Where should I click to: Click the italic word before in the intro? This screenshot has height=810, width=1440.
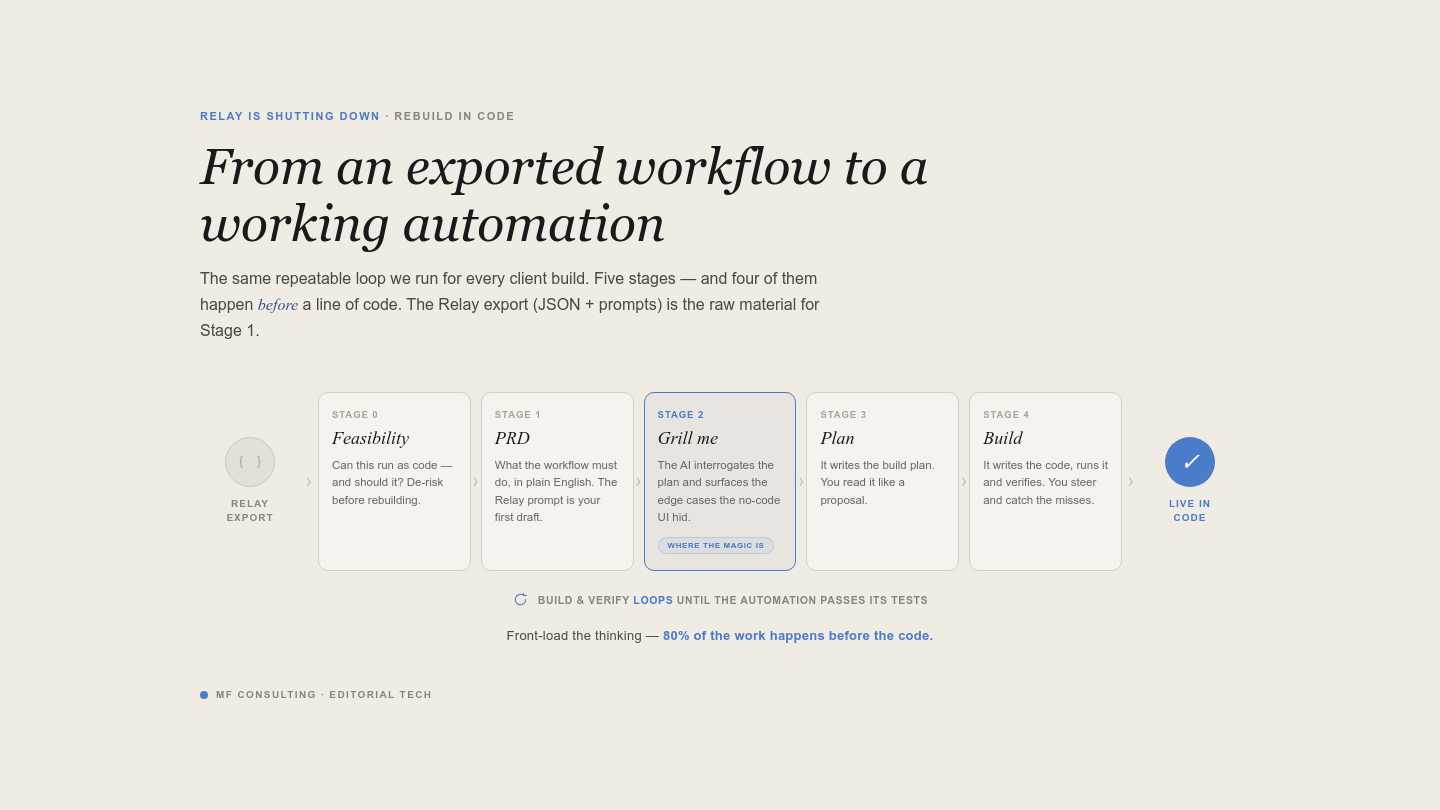coord(278,305)
